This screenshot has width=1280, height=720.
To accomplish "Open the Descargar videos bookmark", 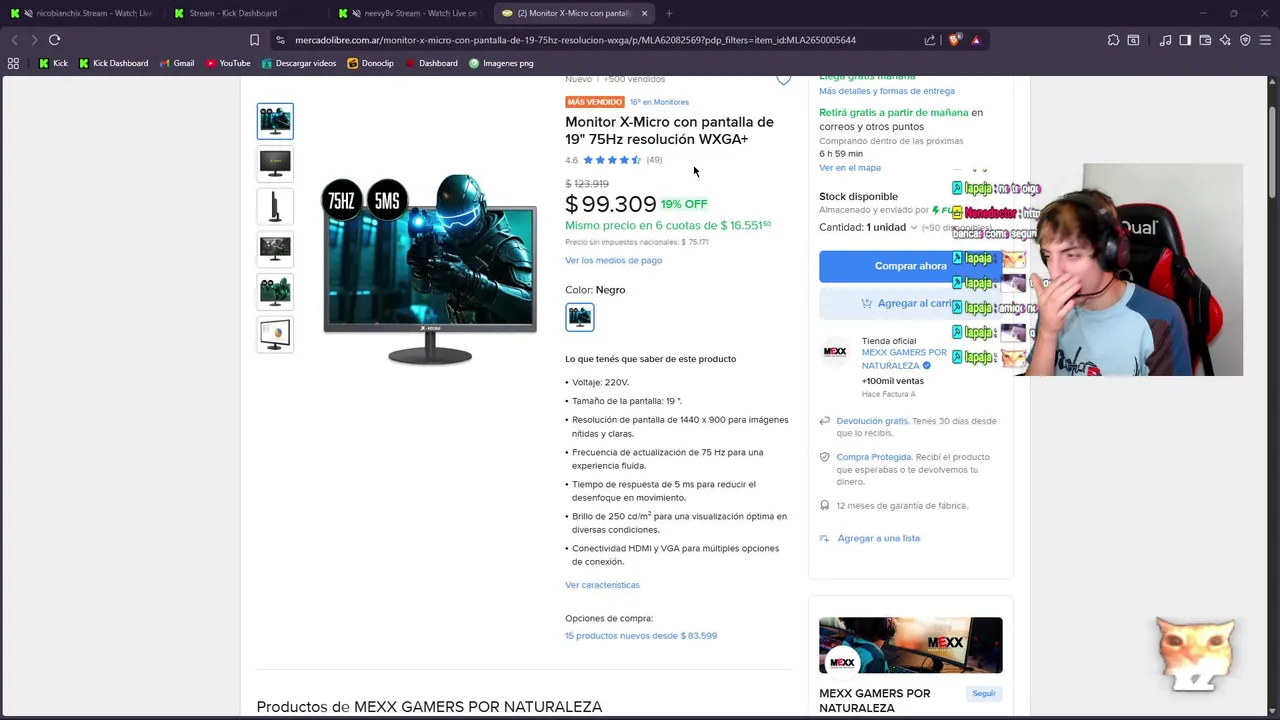I will (x=299, y=63).
